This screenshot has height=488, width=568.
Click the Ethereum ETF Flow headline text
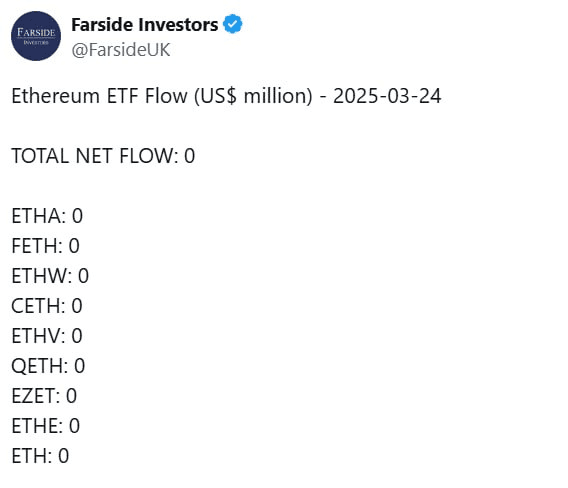(226, 96)
